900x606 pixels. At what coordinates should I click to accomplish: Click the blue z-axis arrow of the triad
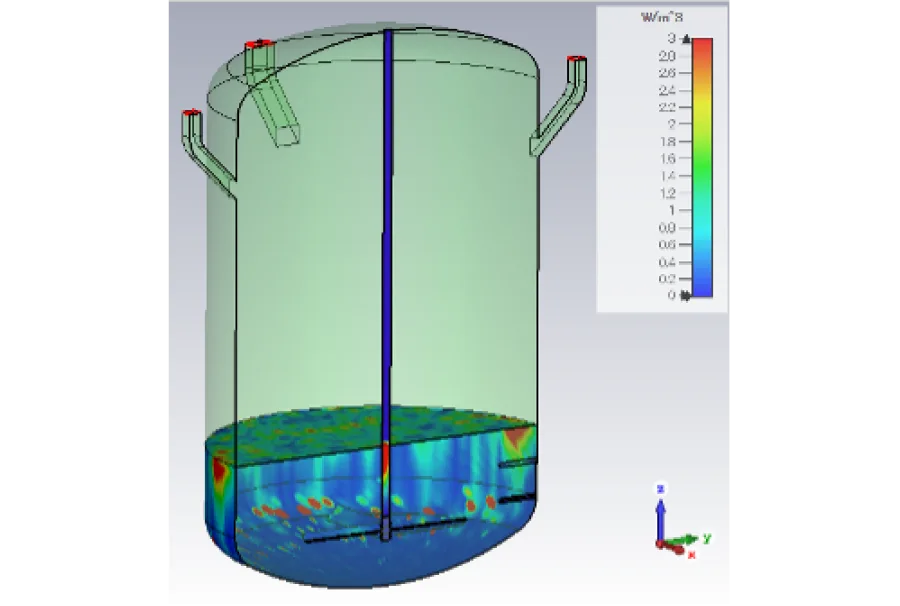[661, 519]
